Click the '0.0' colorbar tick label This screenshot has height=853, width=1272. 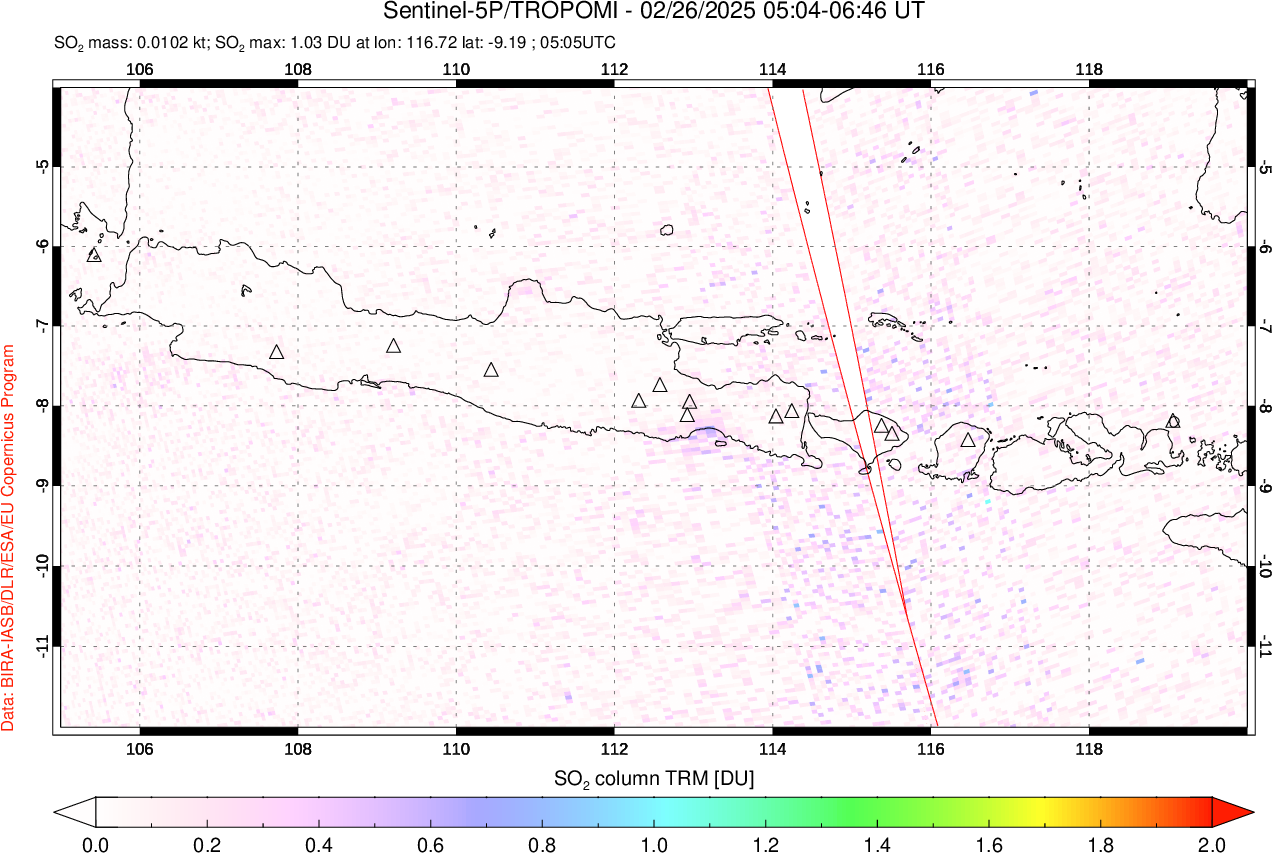pos(96,844)
